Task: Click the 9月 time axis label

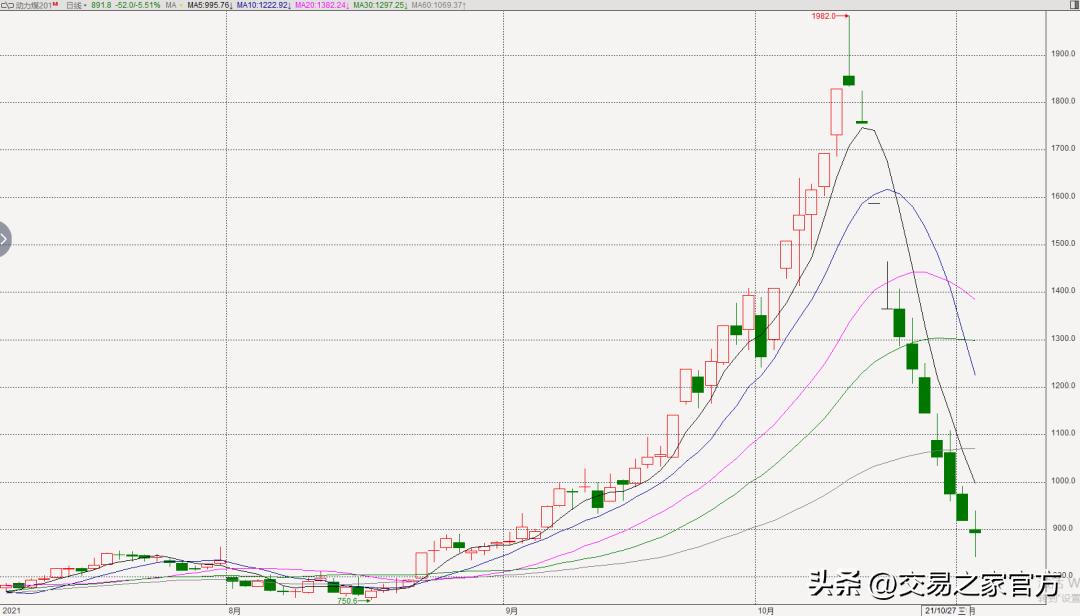Action: [510, 610]
